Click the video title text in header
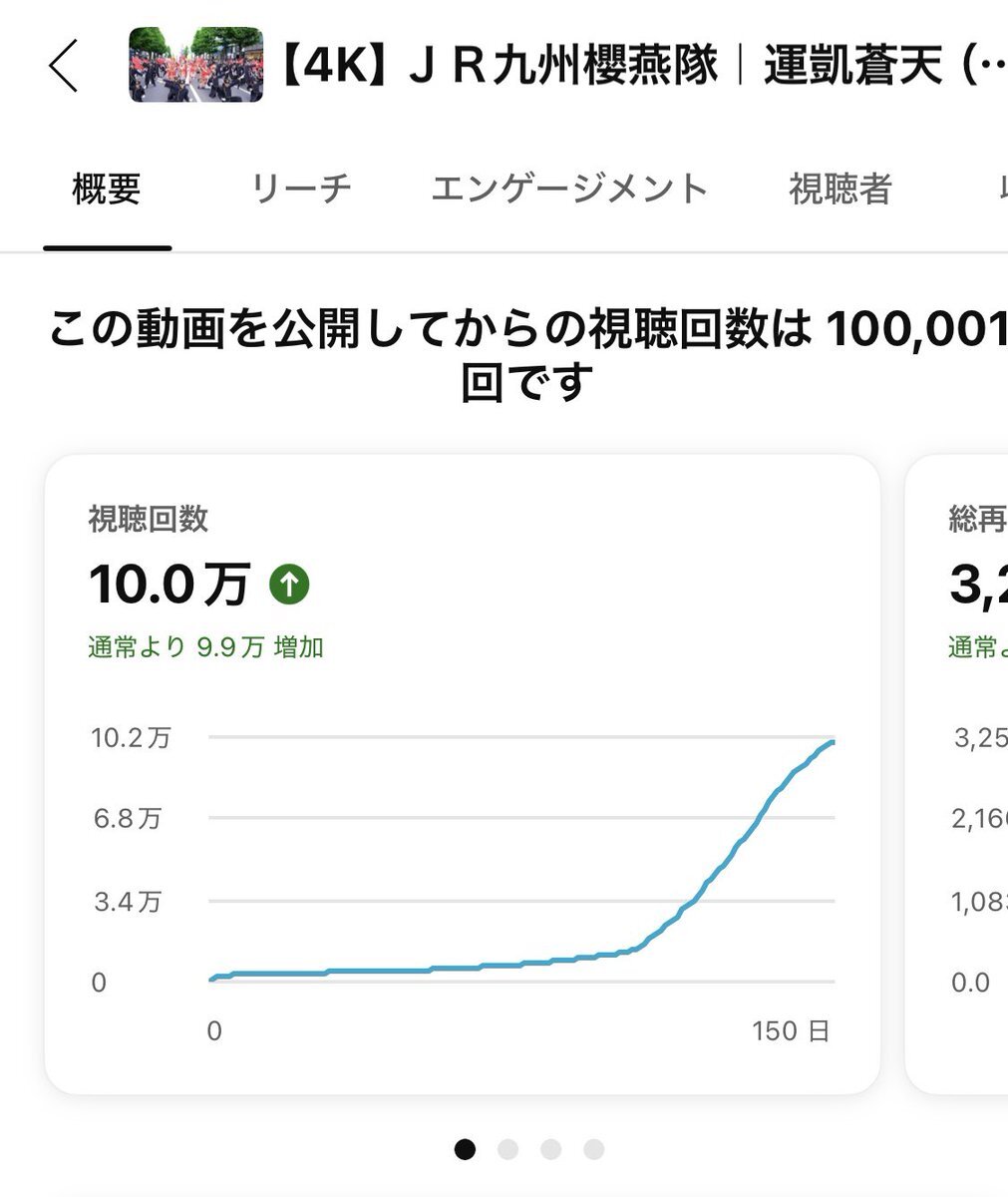The height and width of the screenshot is (1197, 1008). [638, 67]
